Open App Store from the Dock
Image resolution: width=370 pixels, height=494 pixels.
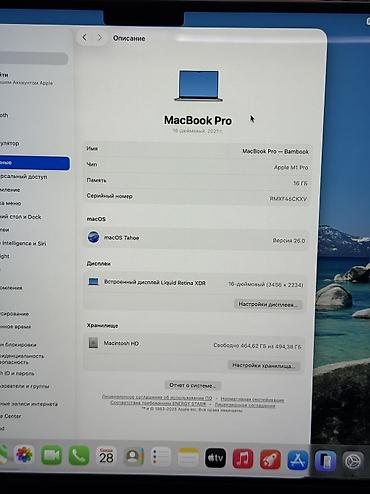click(297, 460)
